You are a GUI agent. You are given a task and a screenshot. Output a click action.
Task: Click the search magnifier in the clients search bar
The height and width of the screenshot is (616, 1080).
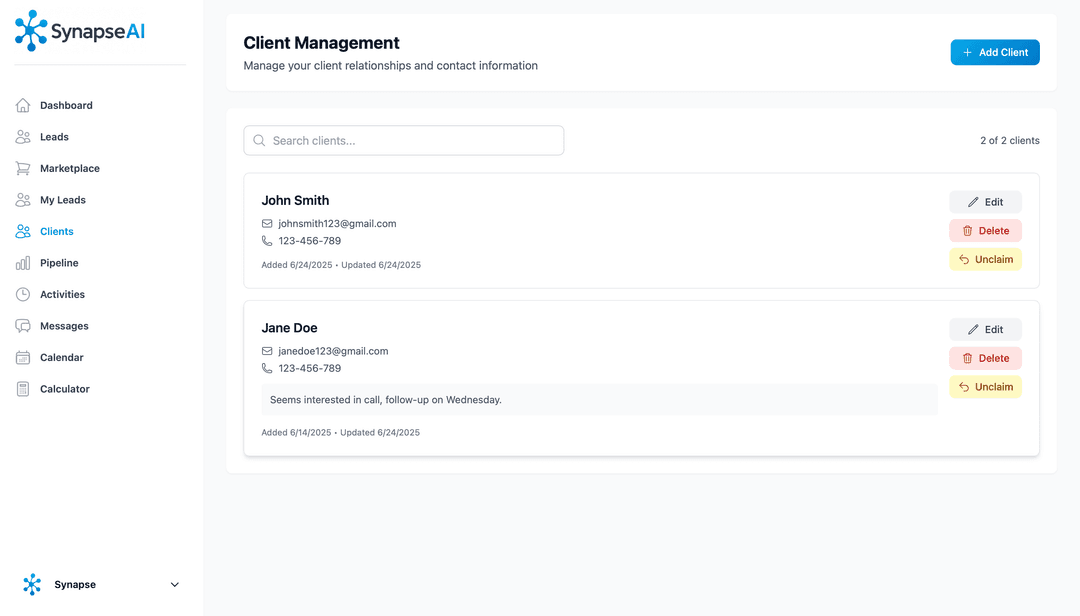(x=260, y=140)
